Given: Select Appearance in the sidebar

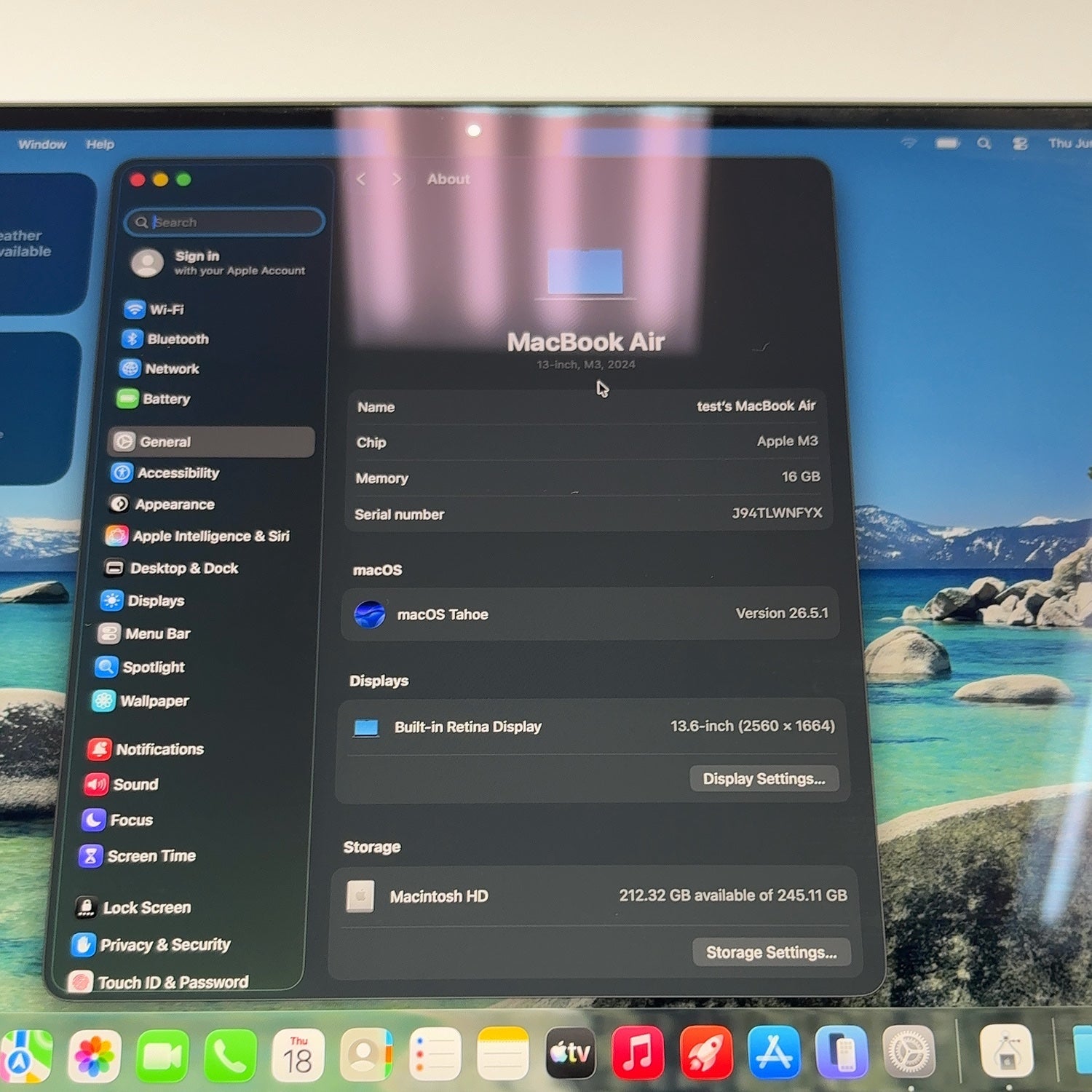Looking at the screenshot, I should (162, 505).
